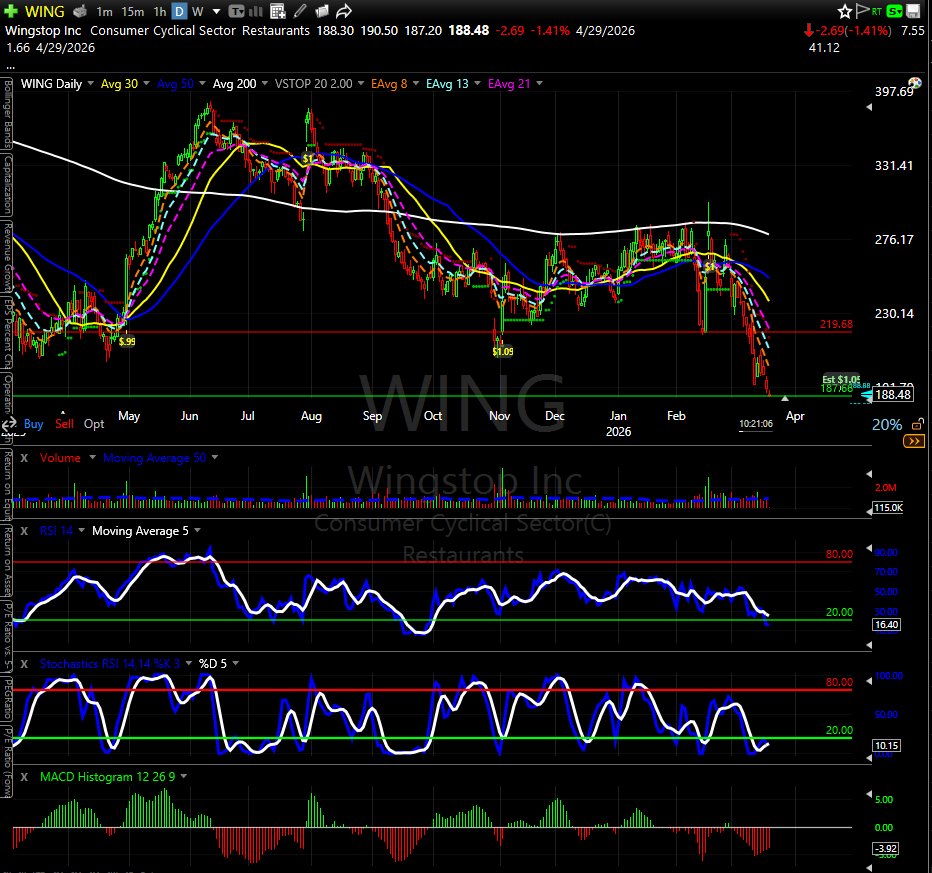The image size is (932, 873).
Task: Click the three-dot more menu
Action: click(10, 67)
